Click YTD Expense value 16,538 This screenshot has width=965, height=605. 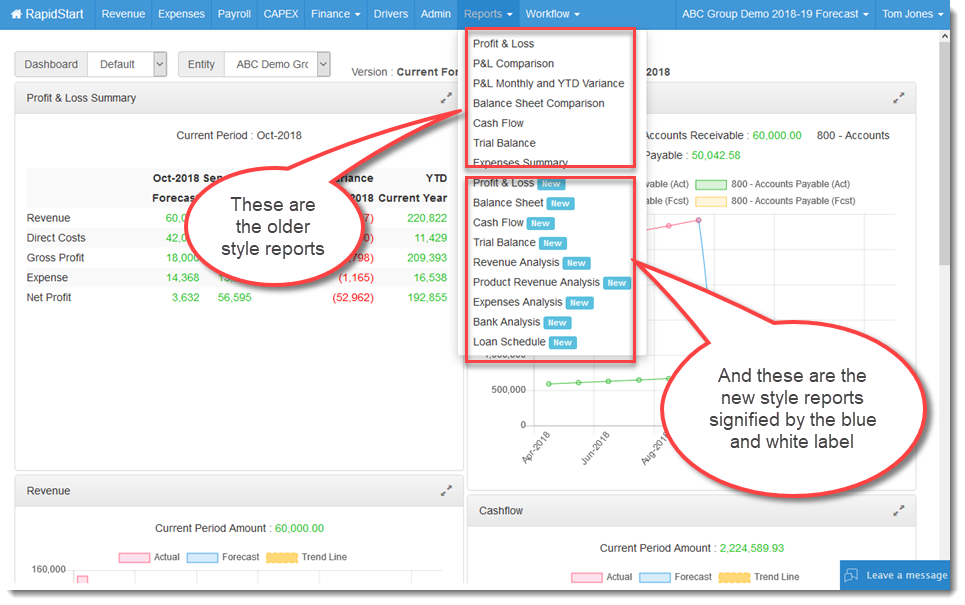pos(430,278)
